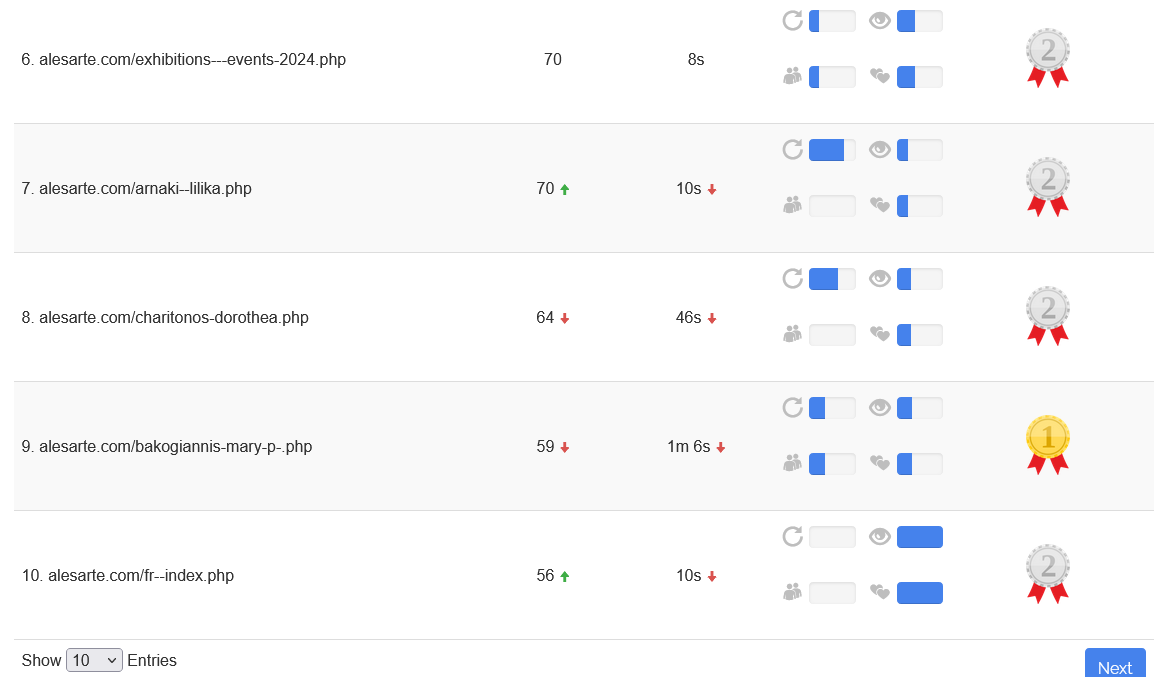Click the people icon in exhibitions-events-2024 row
1164x677 pixels.
pyautogui.click(x=792, y=76)
